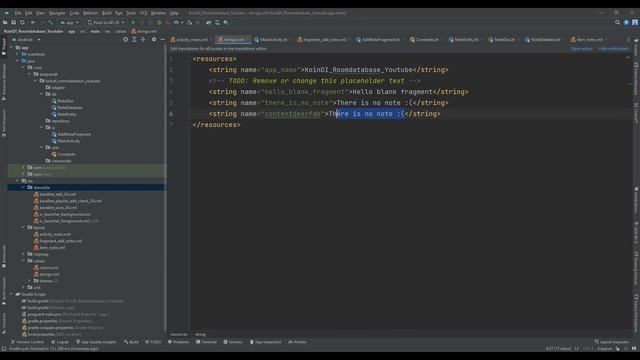Open the Terminal tool window

click(206, 342)
